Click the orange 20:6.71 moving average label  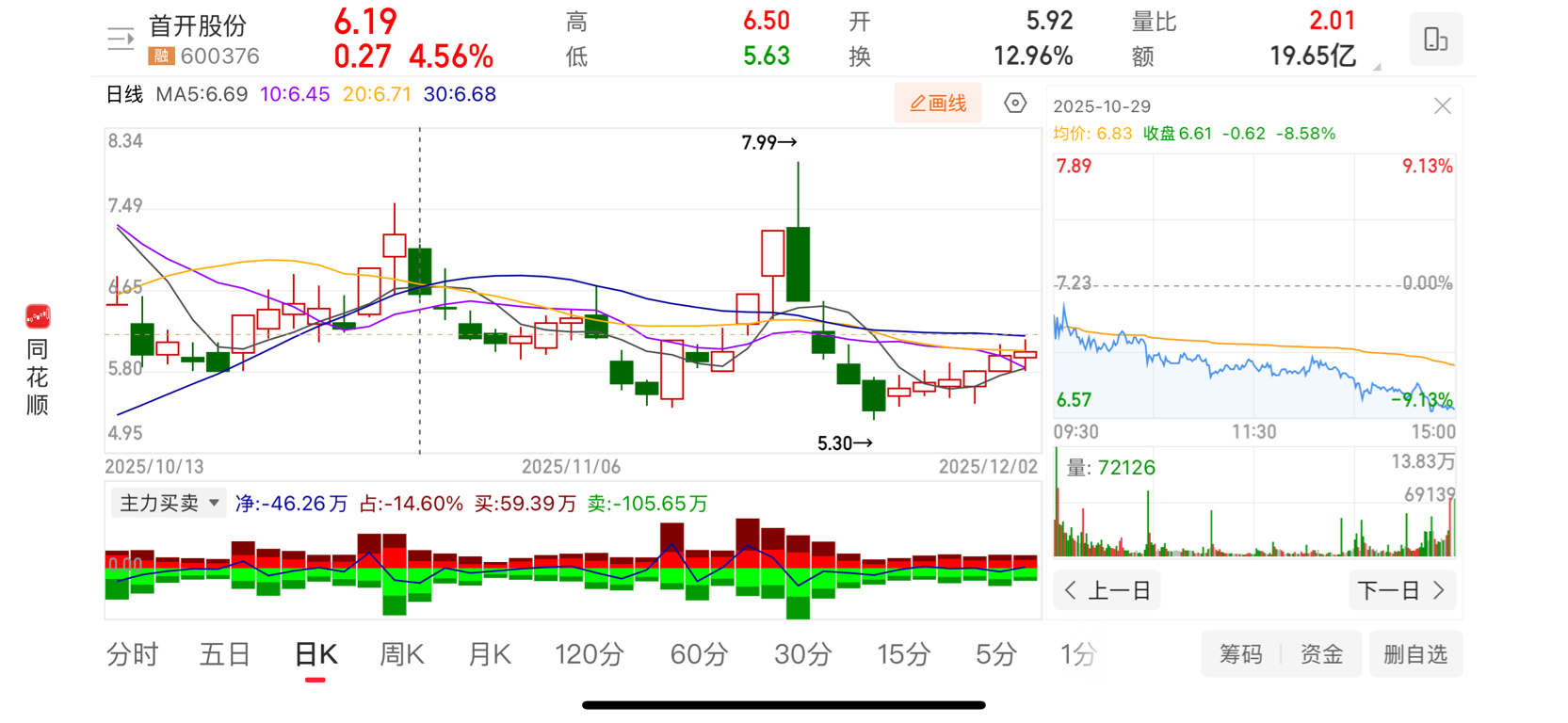tap(377, 94)
